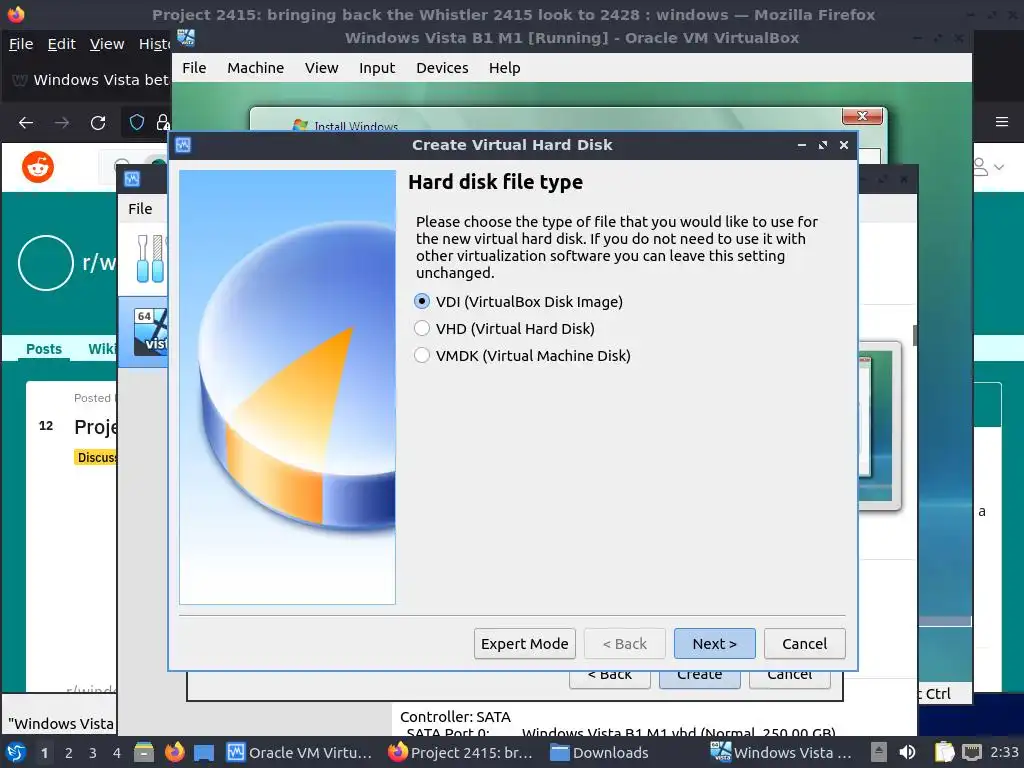Screen dimensions: 1024x768
Task: Click the Install Windows flag icon in VM
Action: point(300,125)
